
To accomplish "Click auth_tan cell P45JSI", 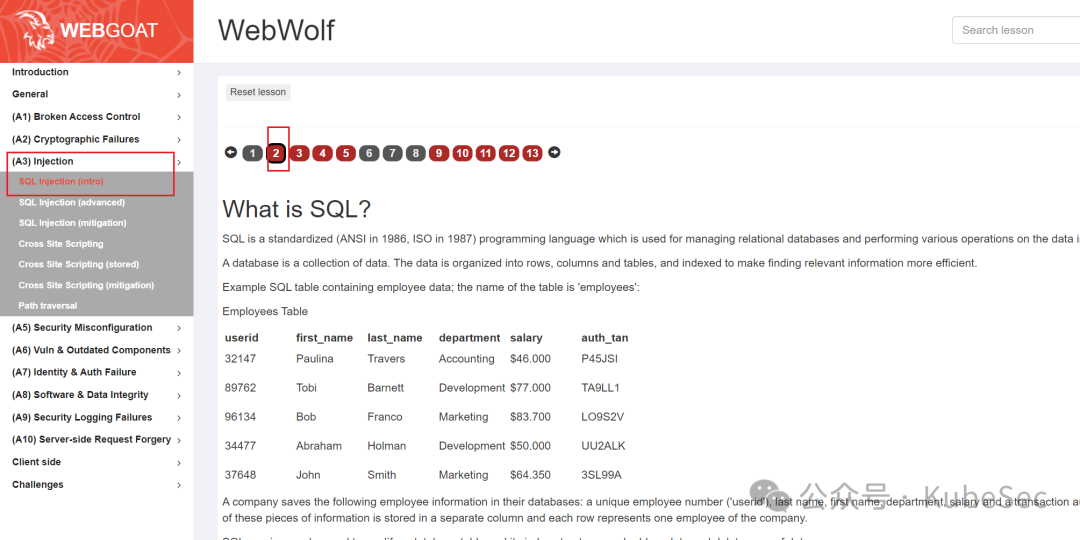I will pos(599,359).
